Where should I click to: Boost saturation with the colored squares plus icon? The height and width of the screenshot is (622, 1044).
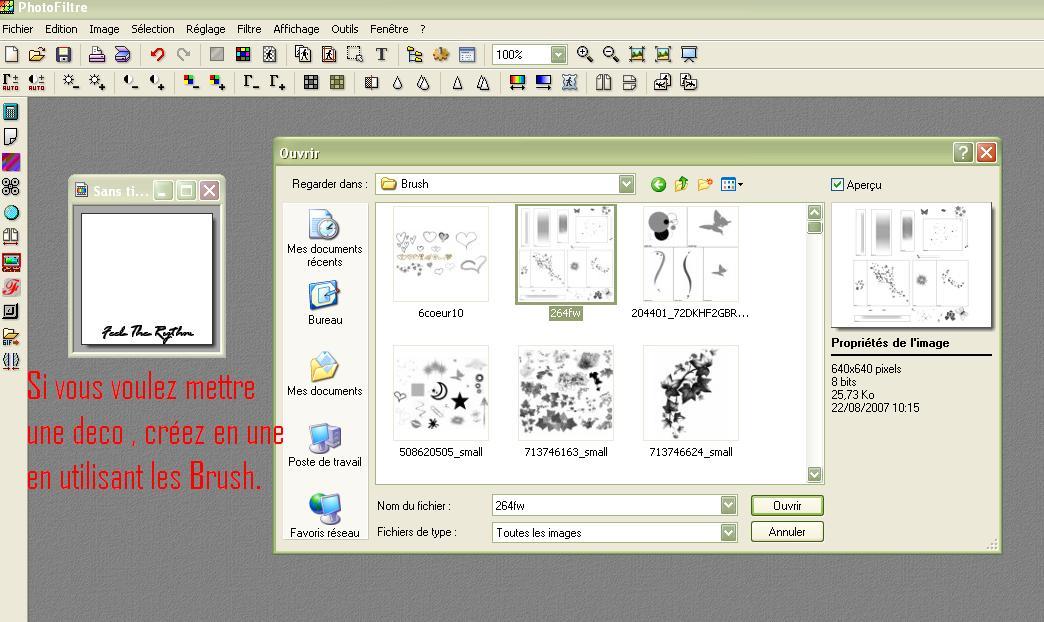click(217, 83)
